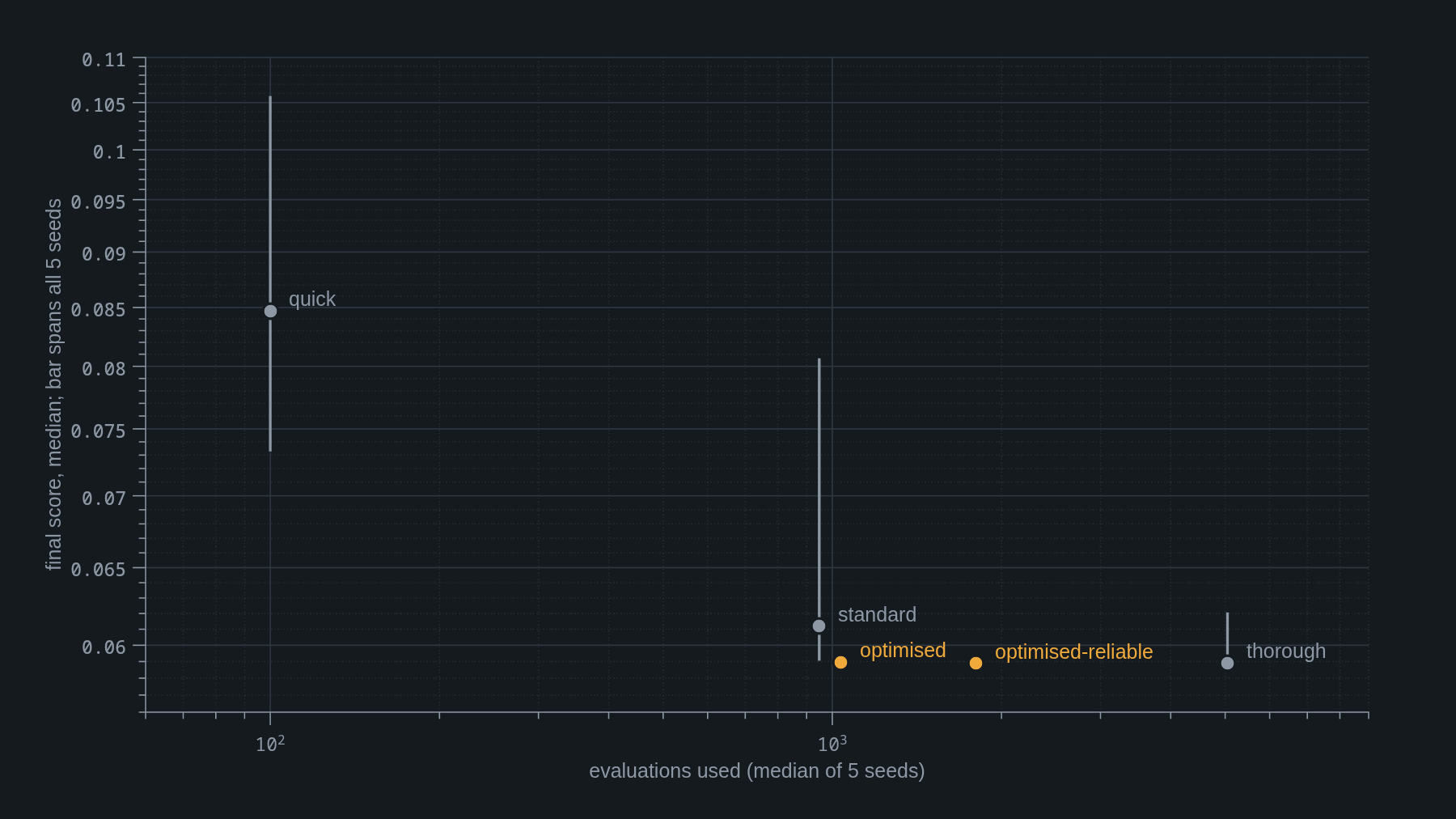Click y-axis tick label 0.06

pyautogui.click(x=104, y=647)
